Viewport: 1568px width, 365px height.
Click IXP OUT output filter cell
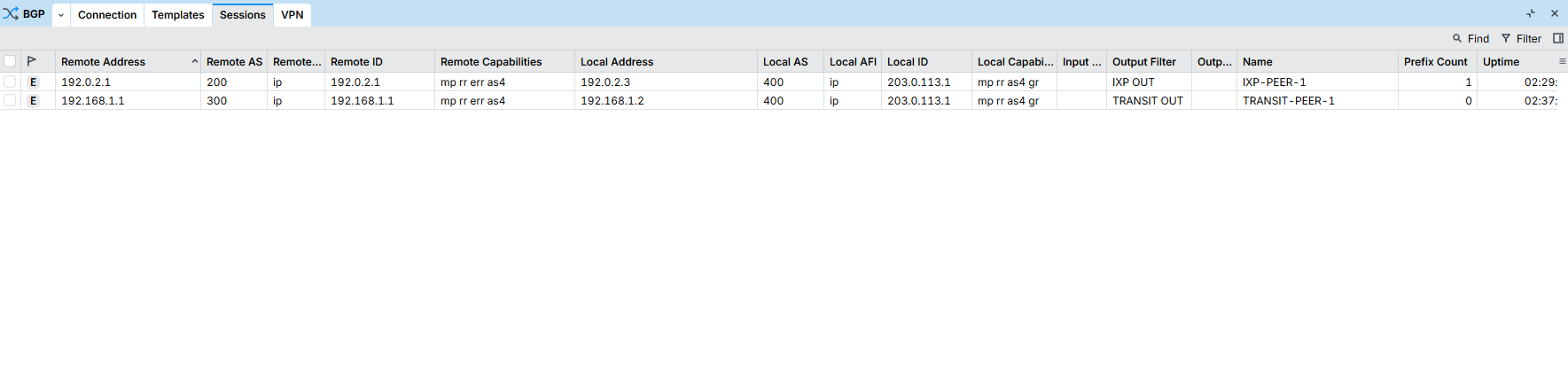[1149, 82]
